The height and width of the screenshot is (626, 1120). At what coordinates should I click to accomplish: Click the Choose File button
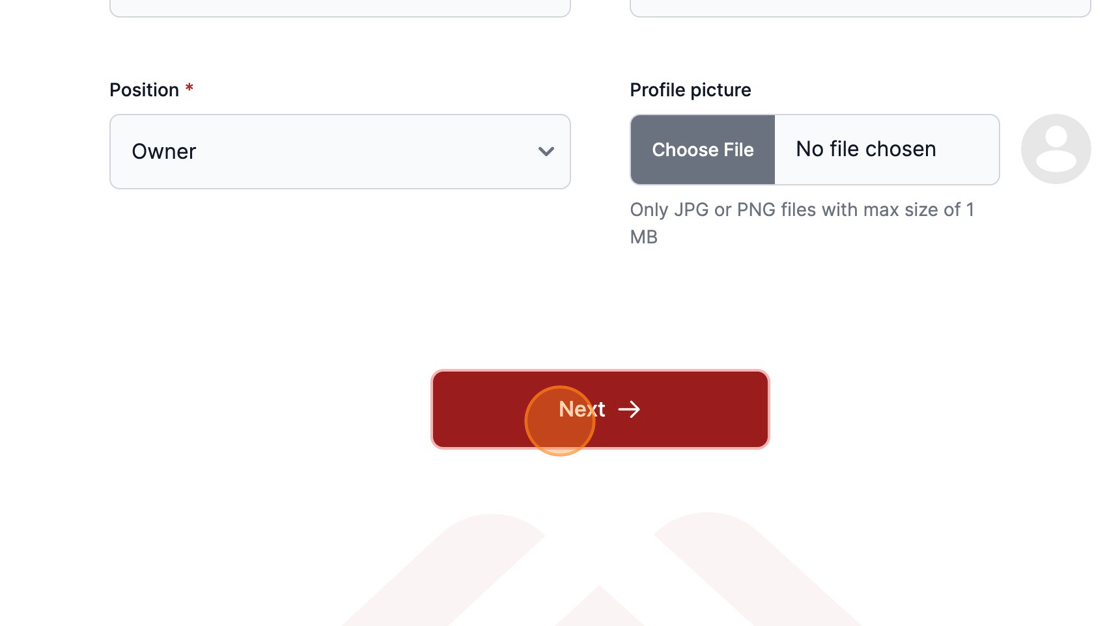click(x=703, y=149)
